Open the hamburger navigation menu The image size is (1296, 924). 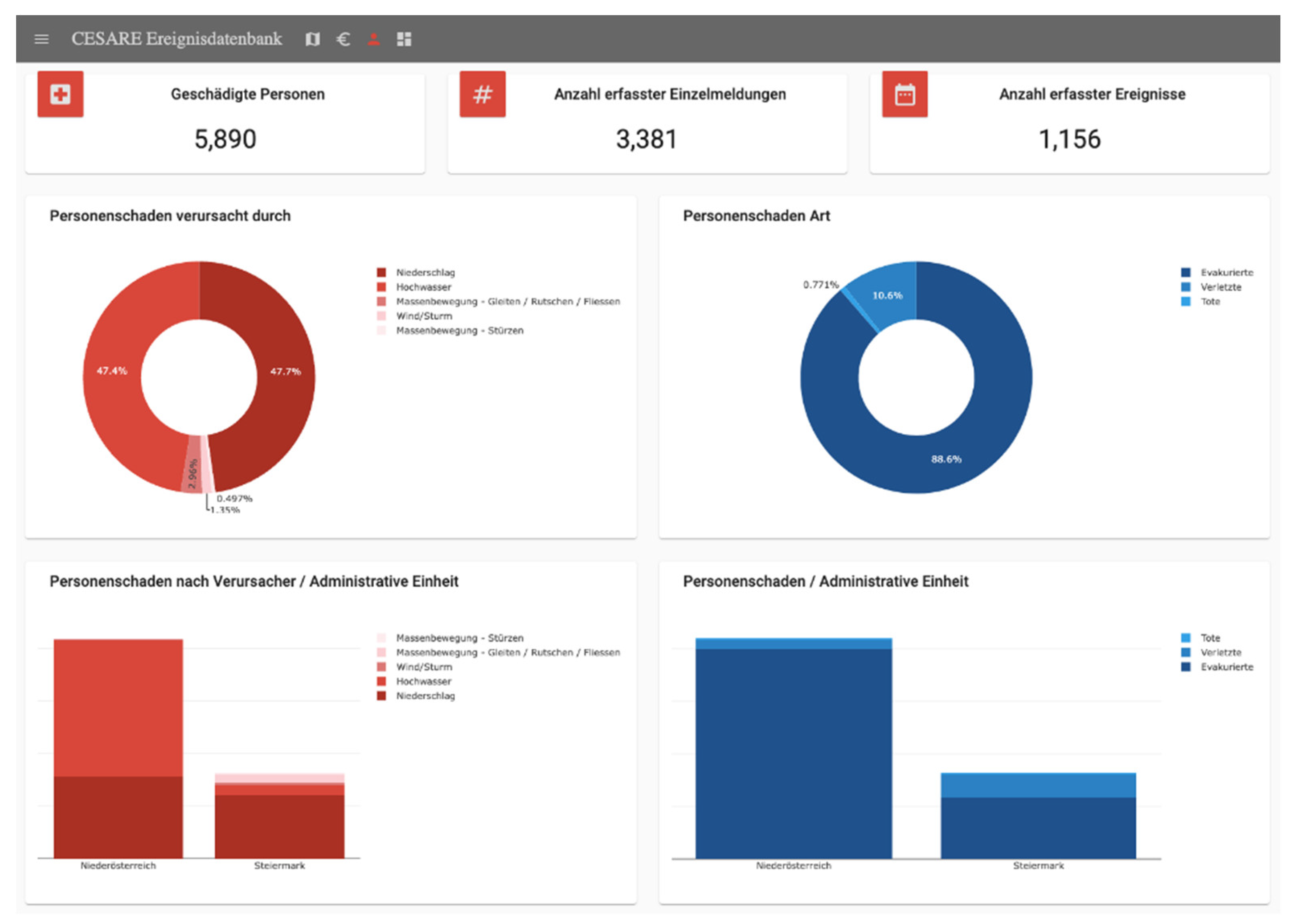41,39
